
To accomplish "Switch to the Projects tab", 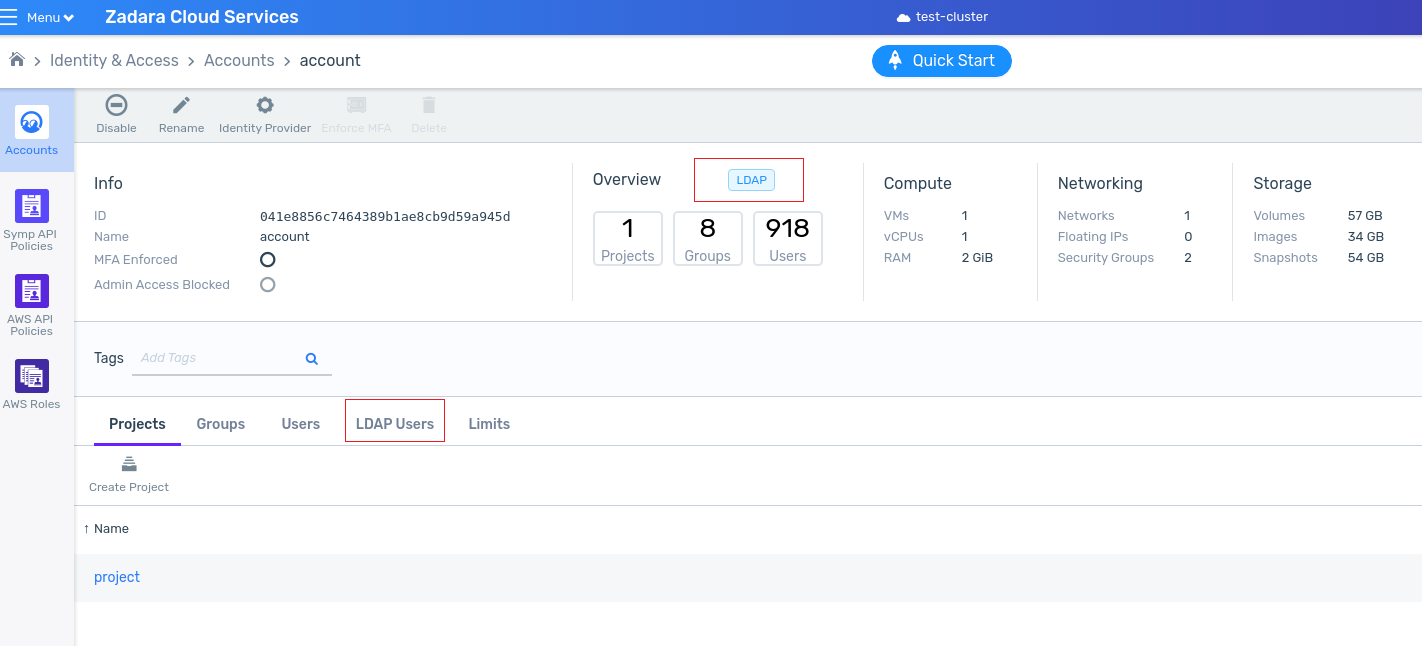I will tap(137, 424).
